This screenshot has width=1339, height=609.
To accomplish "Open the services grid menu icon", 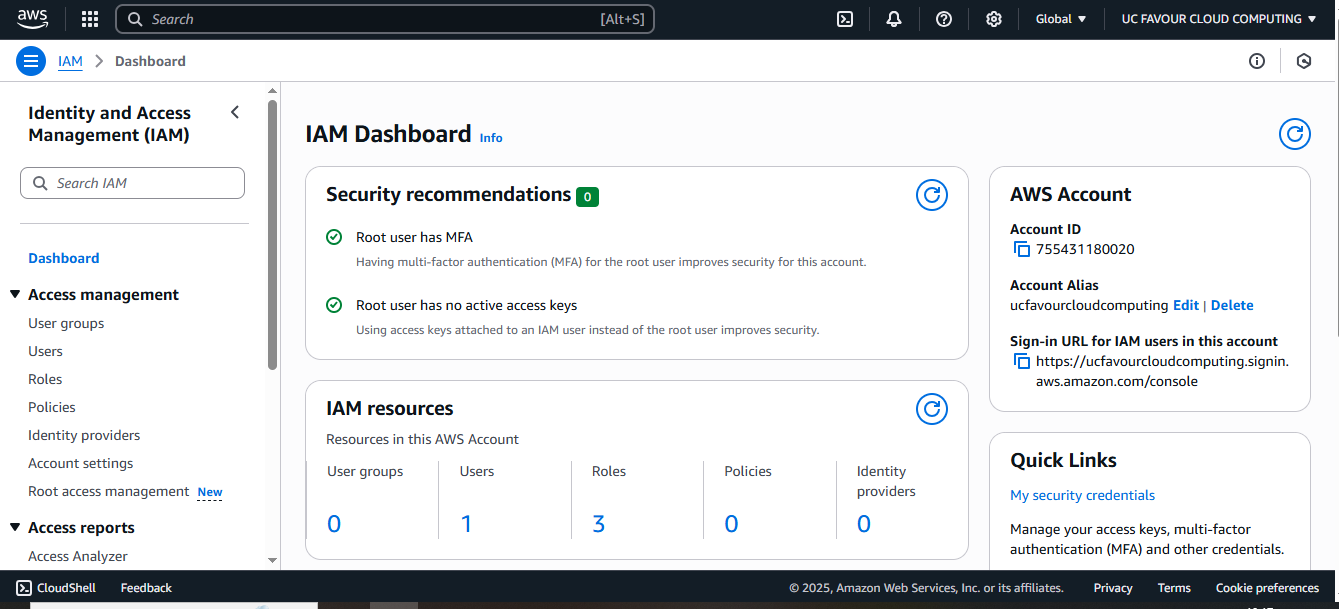I will 90,19.
